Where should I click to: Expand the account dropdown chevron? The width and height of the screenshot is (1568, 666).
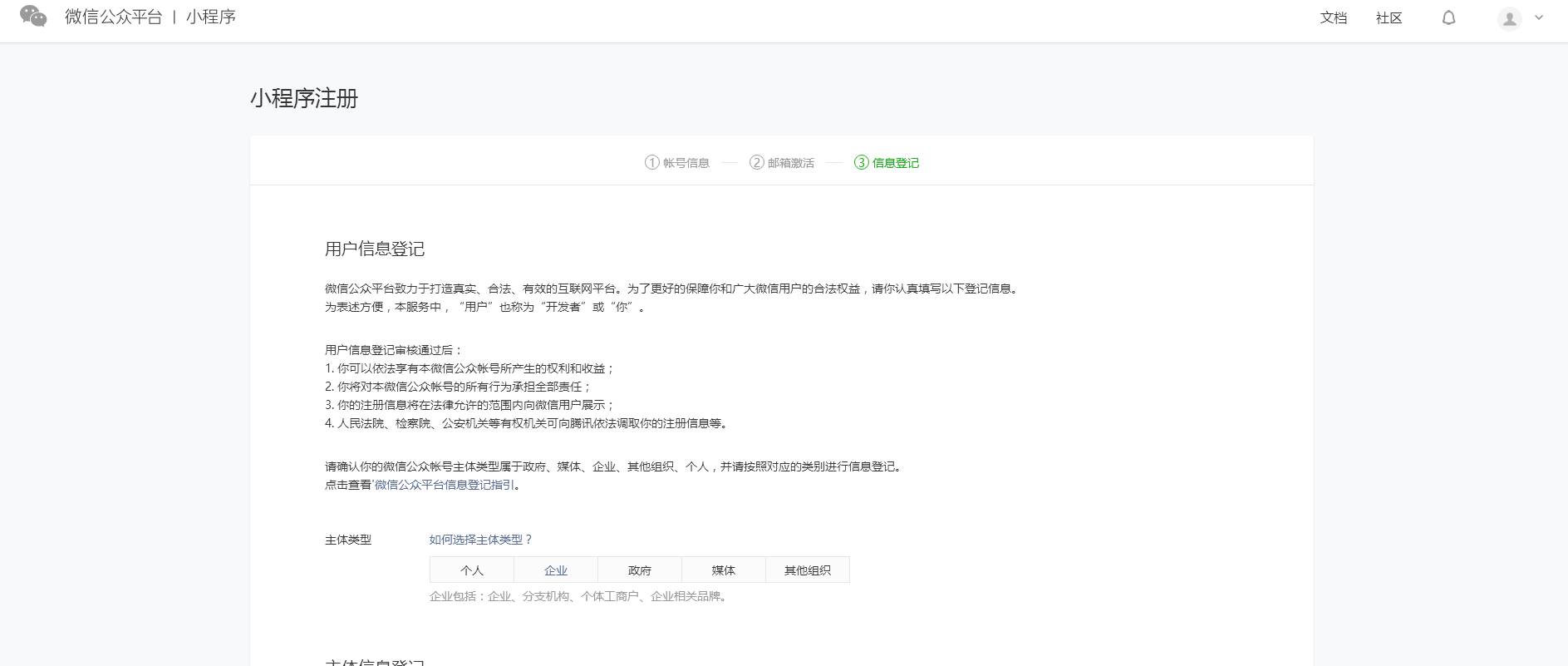click(x=1539, y=17)
